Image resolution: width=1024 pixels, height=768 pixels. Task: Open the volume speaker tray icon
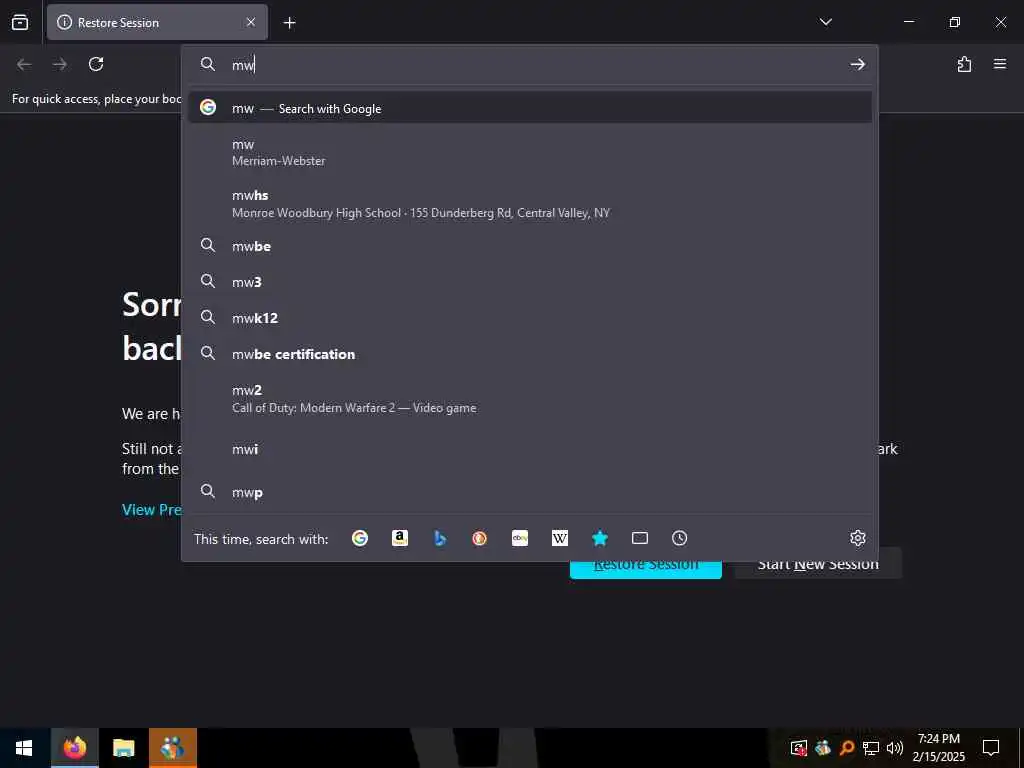tap(895, 748)
